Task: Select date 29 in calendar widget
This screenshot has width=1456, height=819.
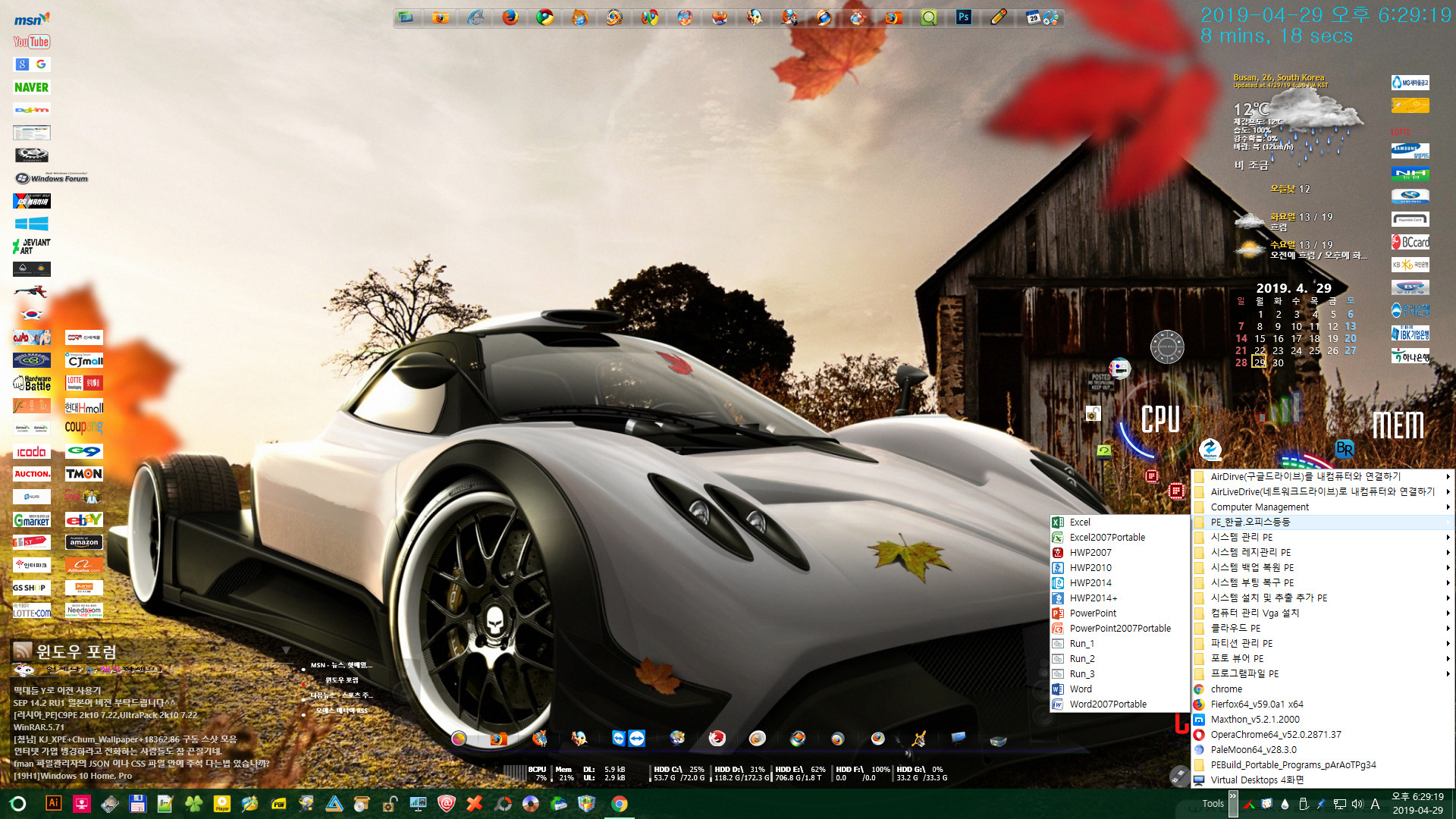Action: (1260, 362)
